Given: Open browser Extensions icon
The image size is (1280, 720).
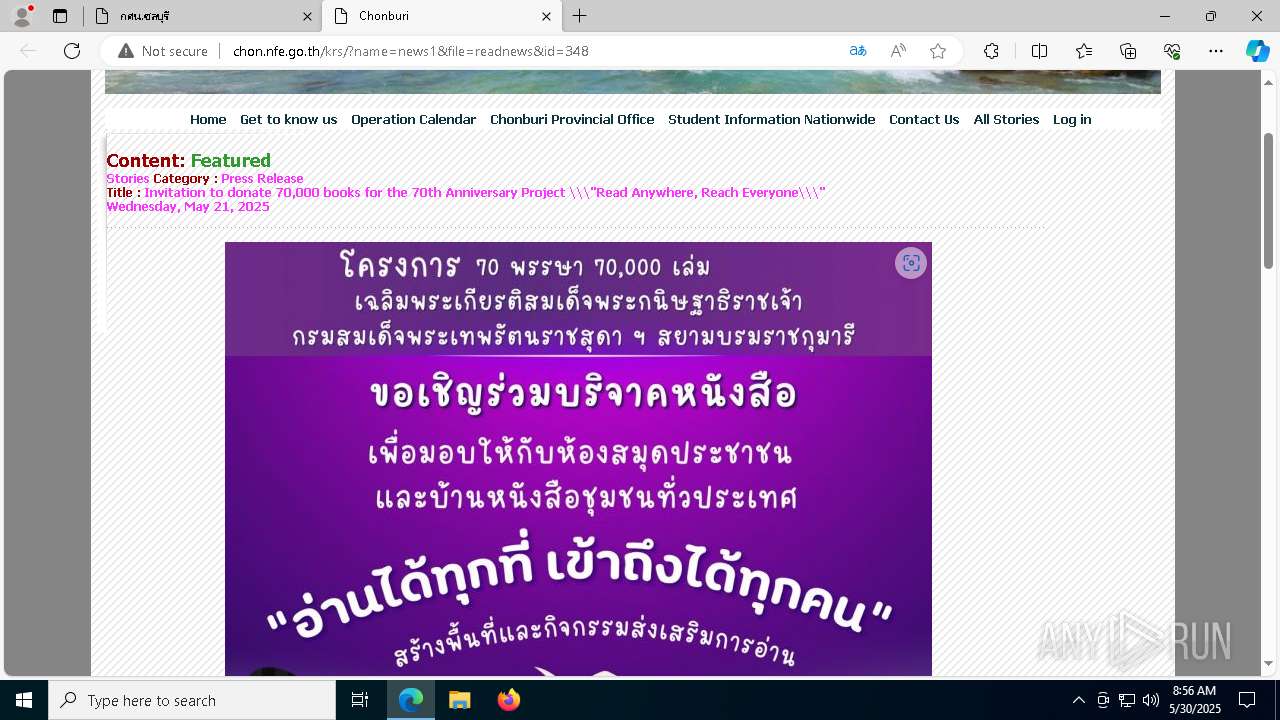Looking at the screenshot, I should [x=991, y=51].
